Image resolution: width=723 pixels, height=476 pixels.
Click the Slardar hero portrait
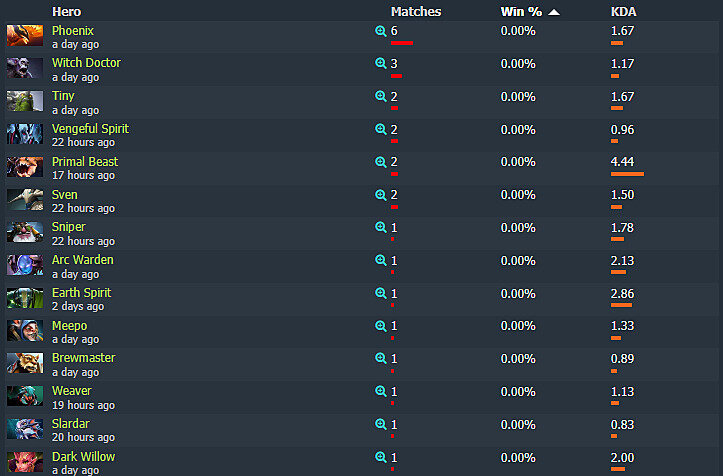pyautogui.click(x=25, y=429)
